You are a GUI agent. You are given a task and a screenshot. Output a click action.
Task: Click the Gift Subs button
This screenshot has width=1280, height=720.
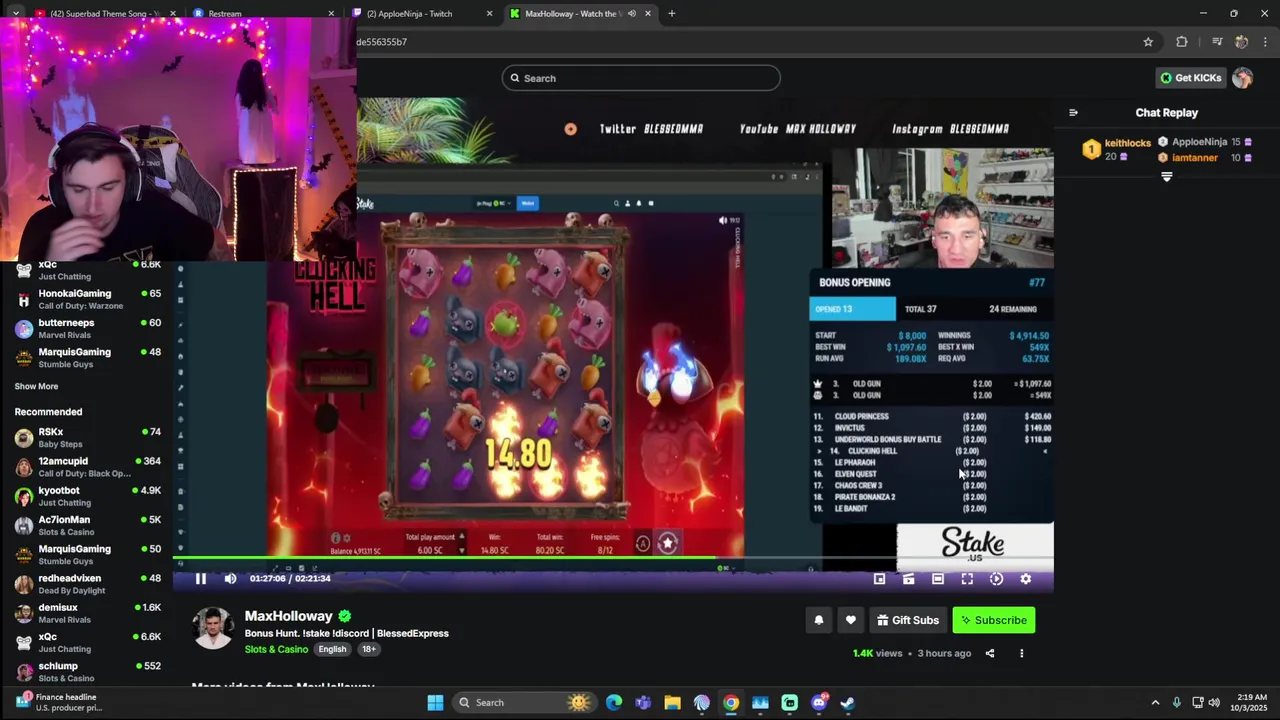[908, 620]
